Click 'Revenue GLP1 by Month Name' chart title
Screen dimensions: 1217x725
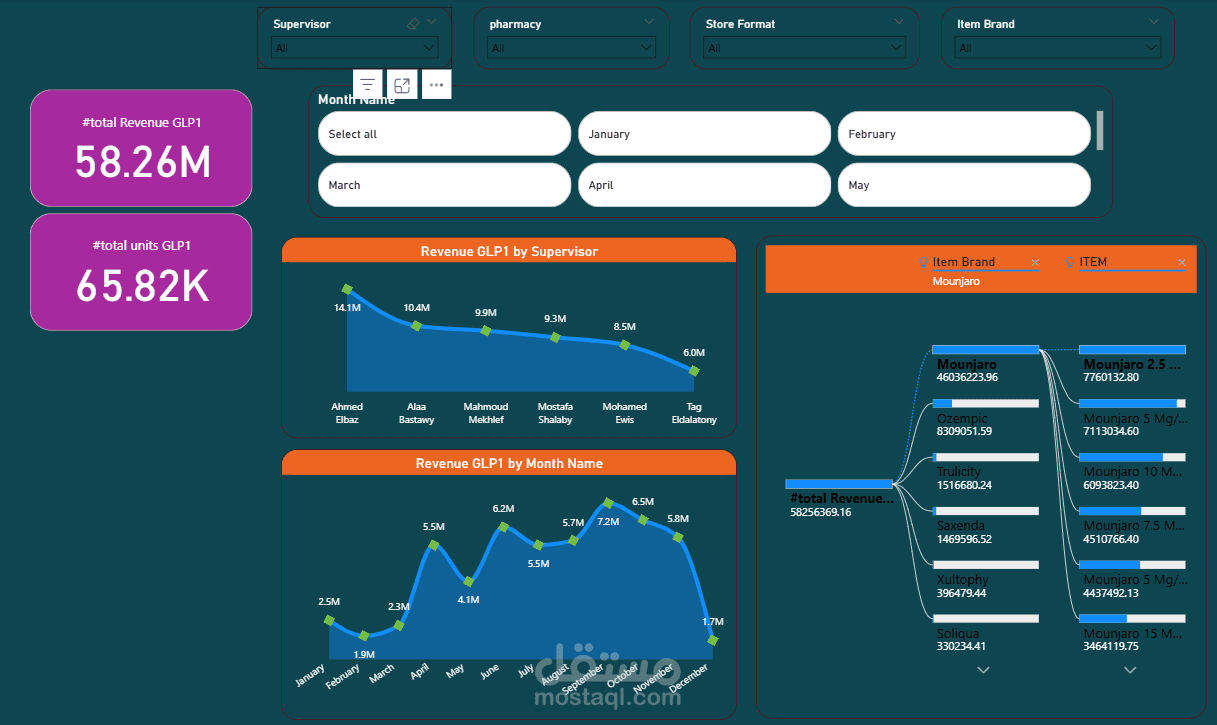click(x=509, y=464)
